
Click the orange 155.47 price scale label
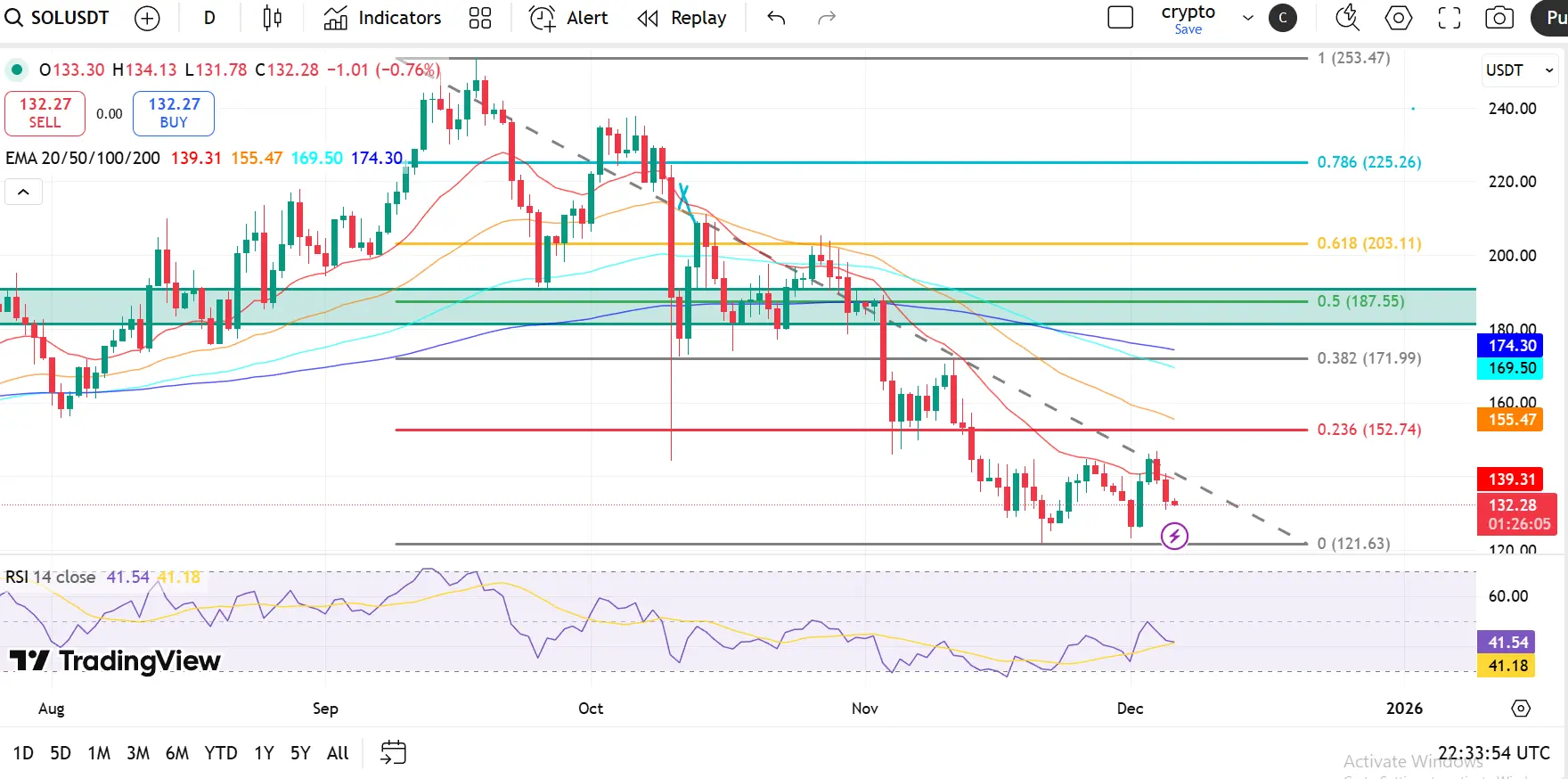[x=1512, y=420]
